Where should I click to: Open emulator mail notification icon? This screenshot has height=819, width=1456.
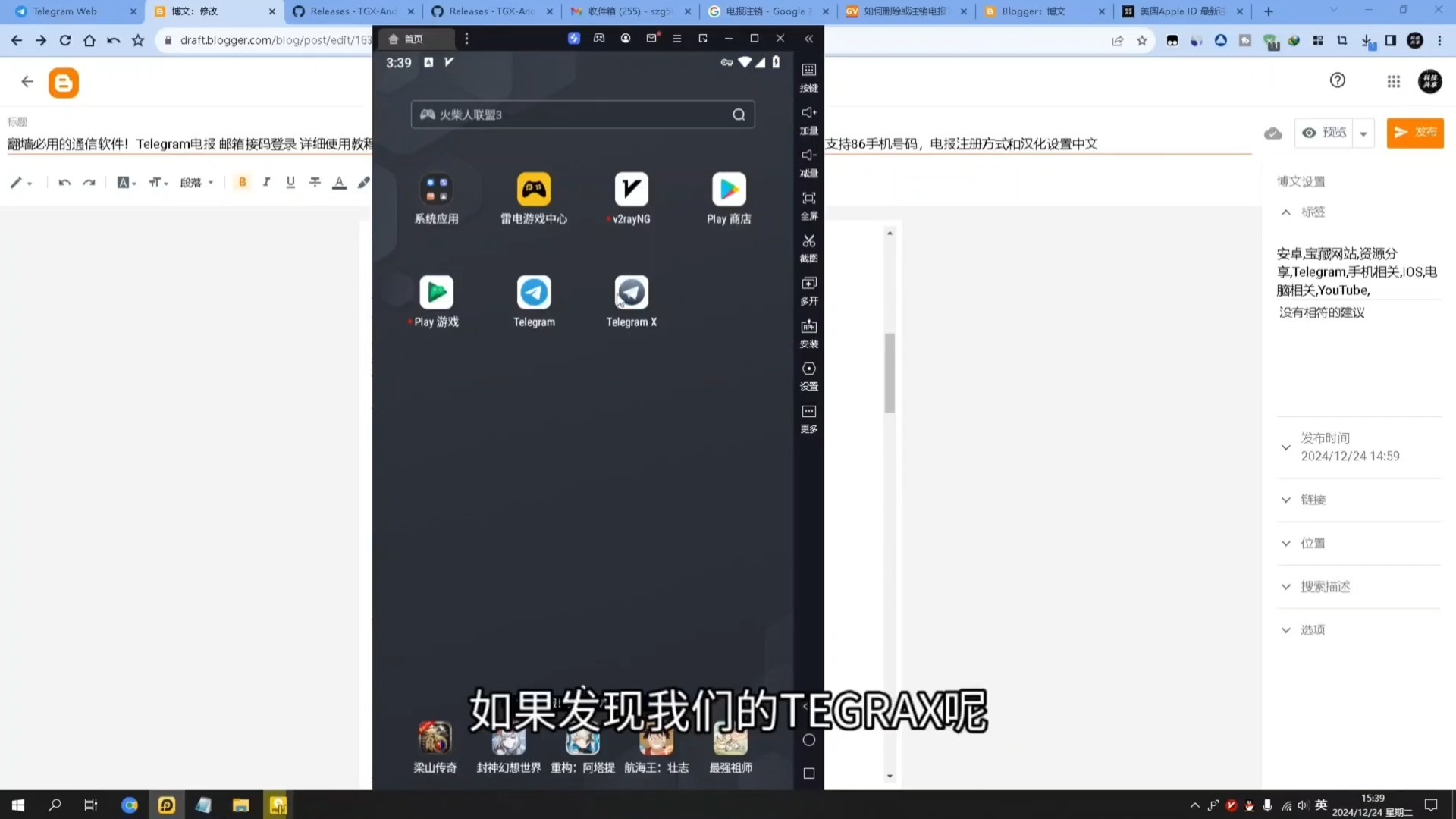651,39
